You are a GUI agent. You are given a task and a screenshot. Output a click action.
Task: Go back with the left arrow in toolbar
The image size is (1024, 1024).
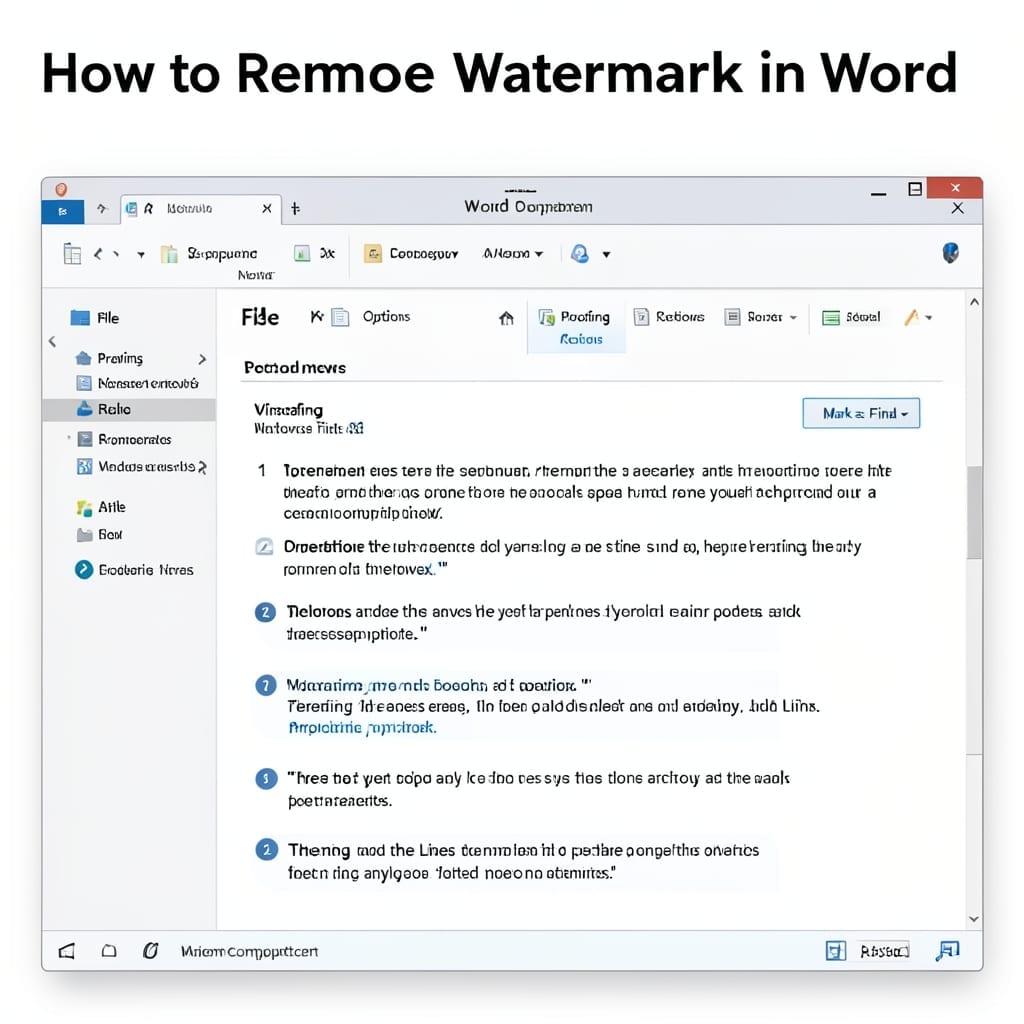point(98,254)
